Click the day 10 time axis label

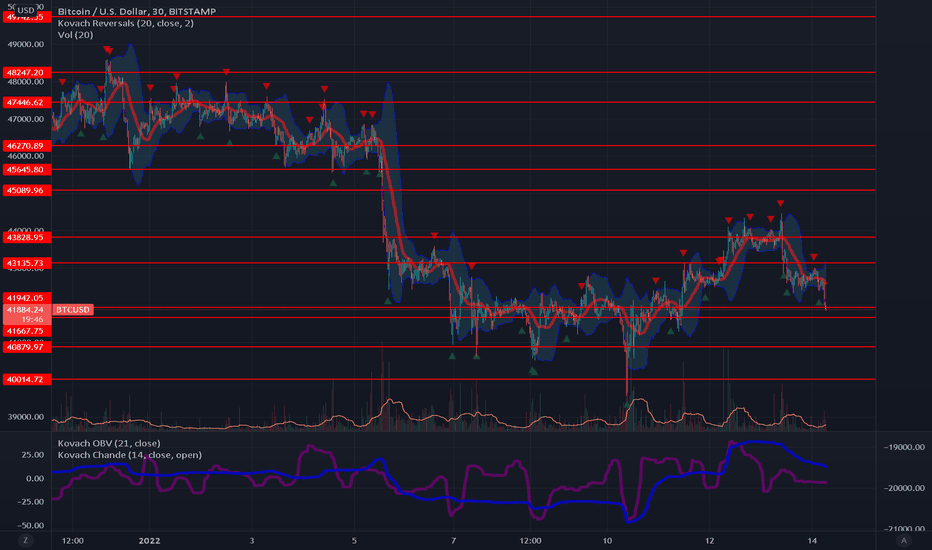pos(607,540)
